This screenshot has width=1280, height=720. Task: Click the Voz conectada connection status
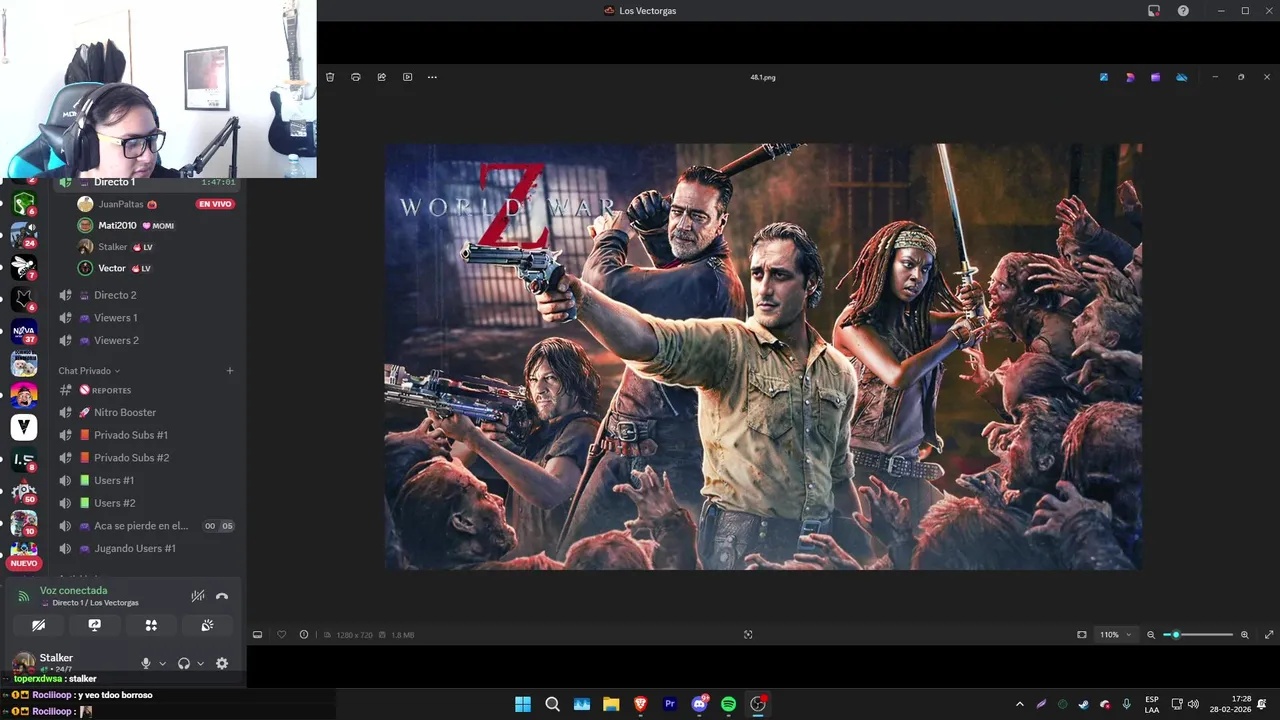pyautogui.click(x=73, y=591)
